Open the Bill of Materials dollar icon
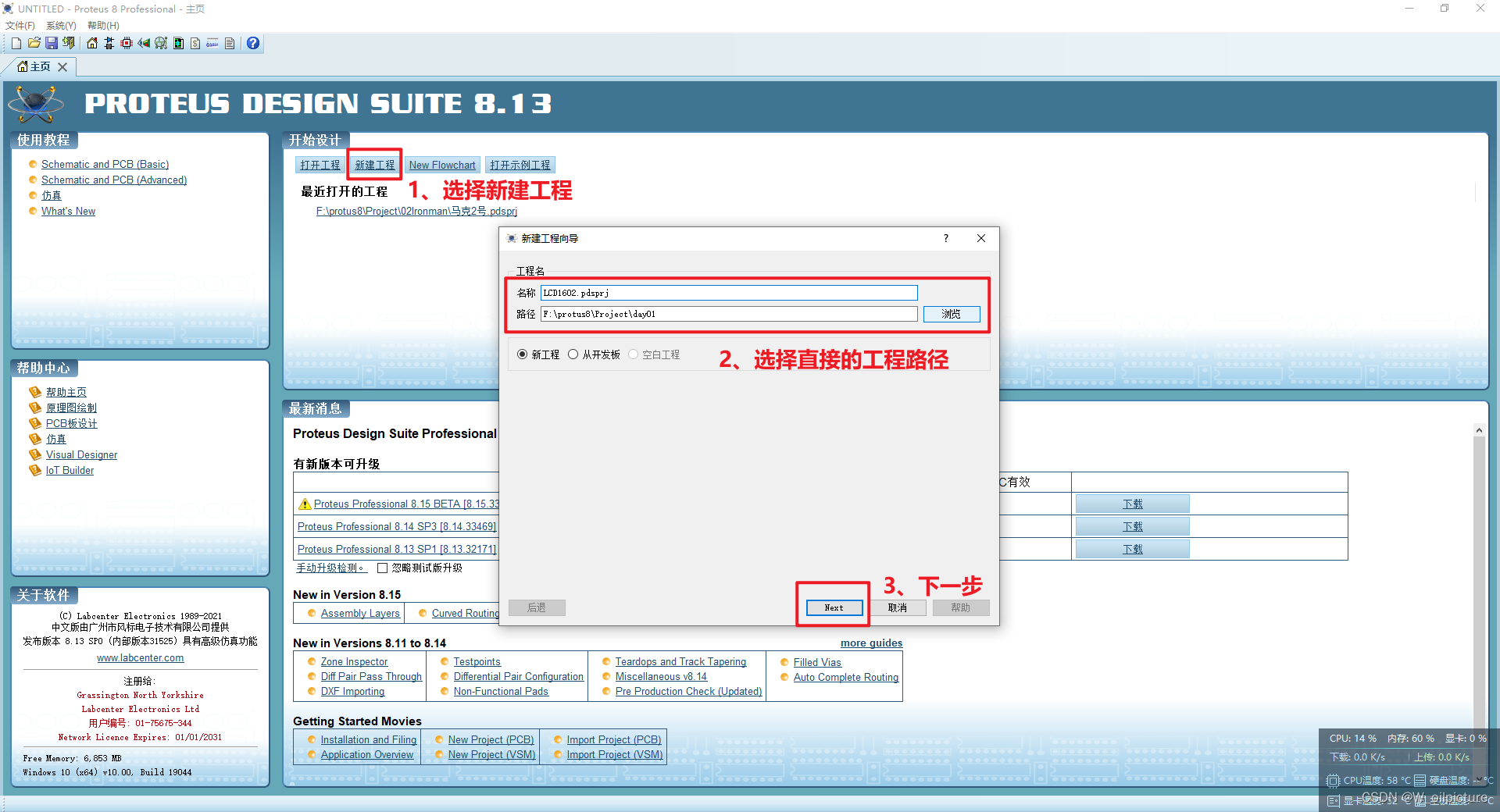This screenshot has height=812, width=1500. coord(195,43)
